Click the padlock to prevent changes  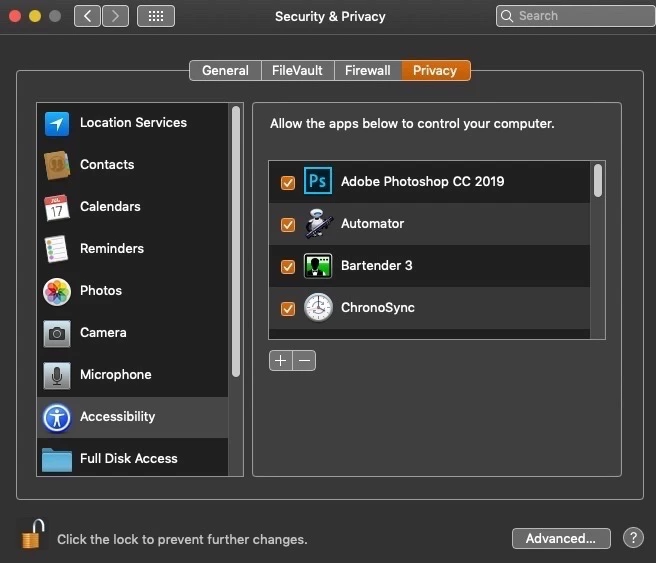(33, 534)
